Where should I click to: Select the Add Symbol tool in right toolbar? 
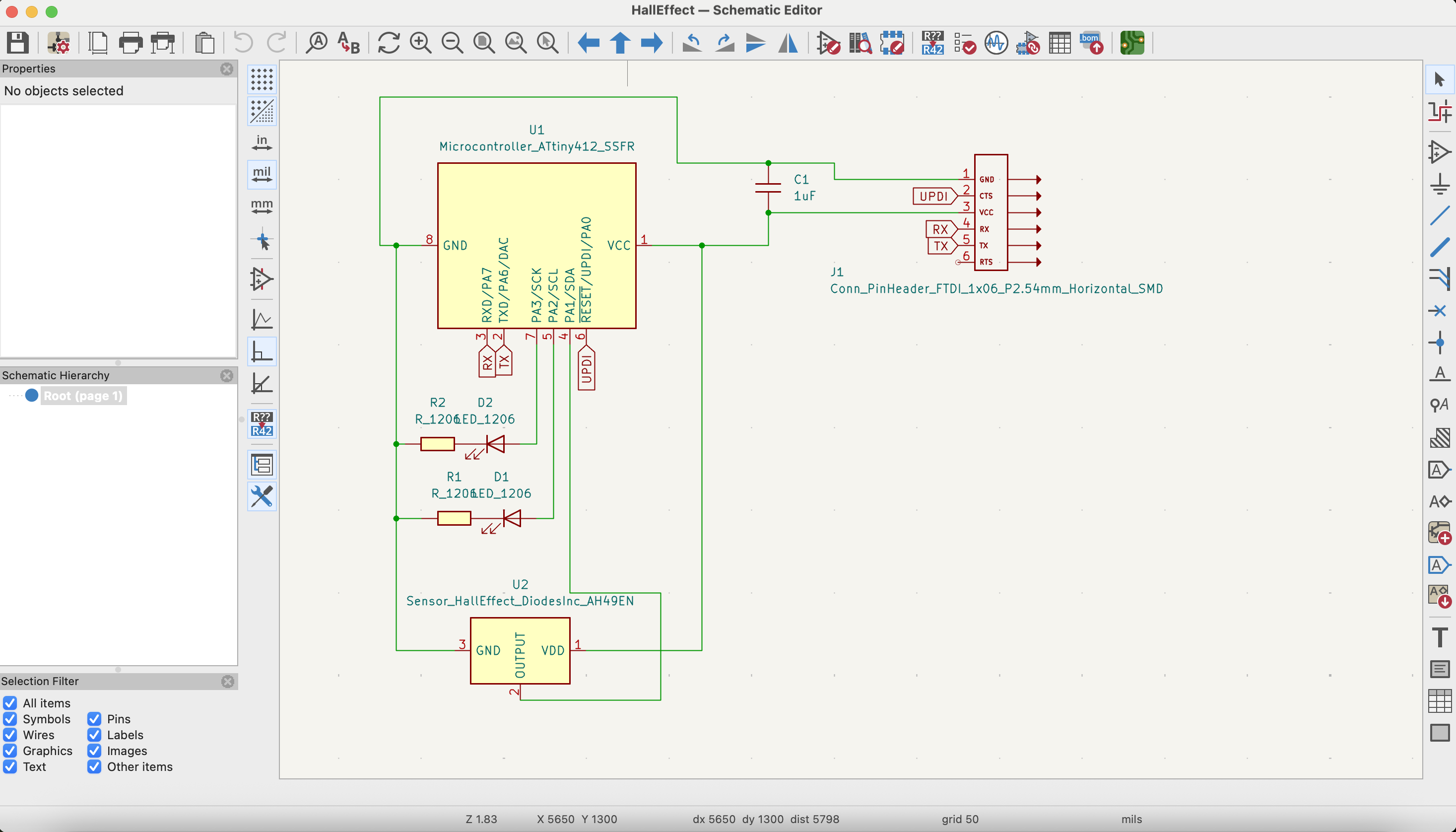pyautogui.click(x=1440, y=152)
